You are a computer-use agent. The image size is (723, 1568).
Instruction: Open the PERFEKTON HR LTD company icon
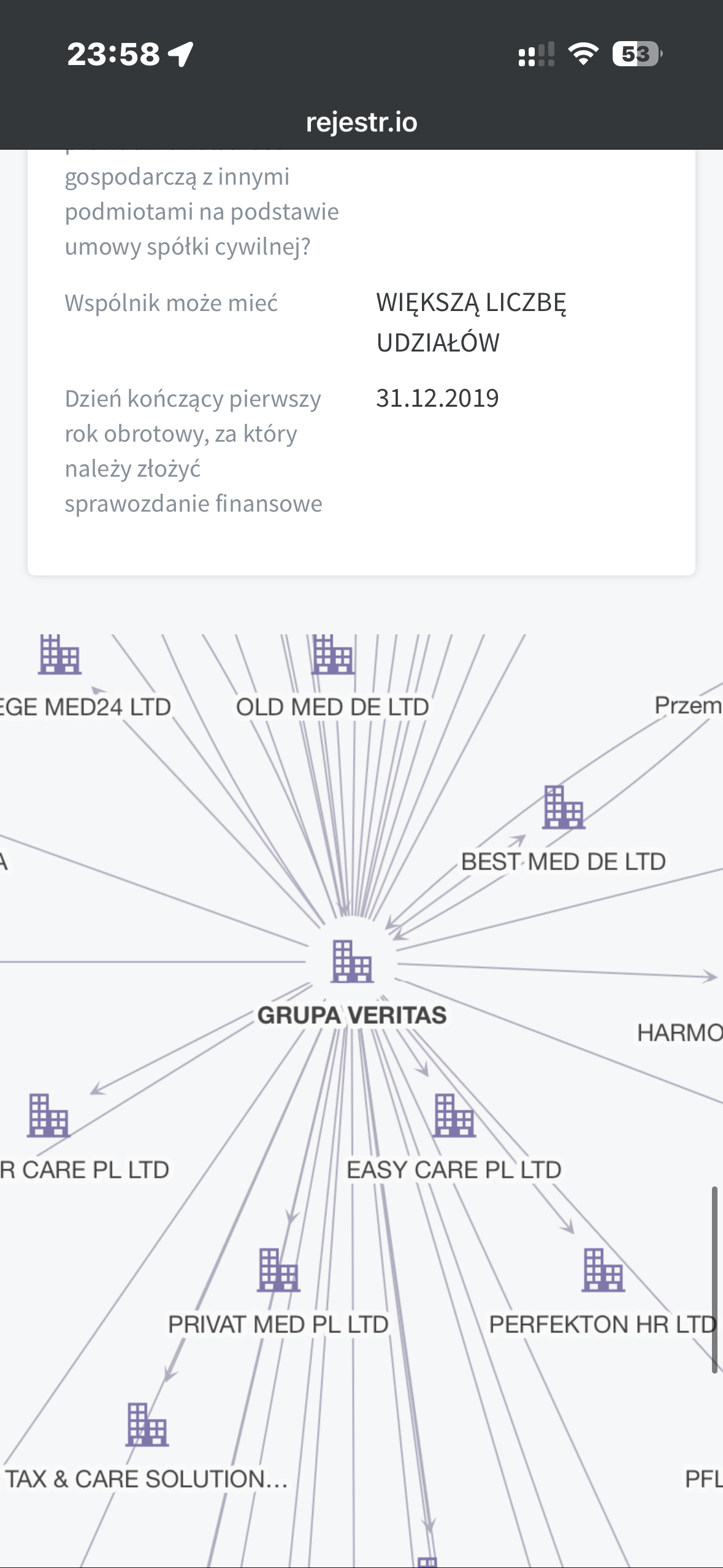click(x=603, y=1270)
